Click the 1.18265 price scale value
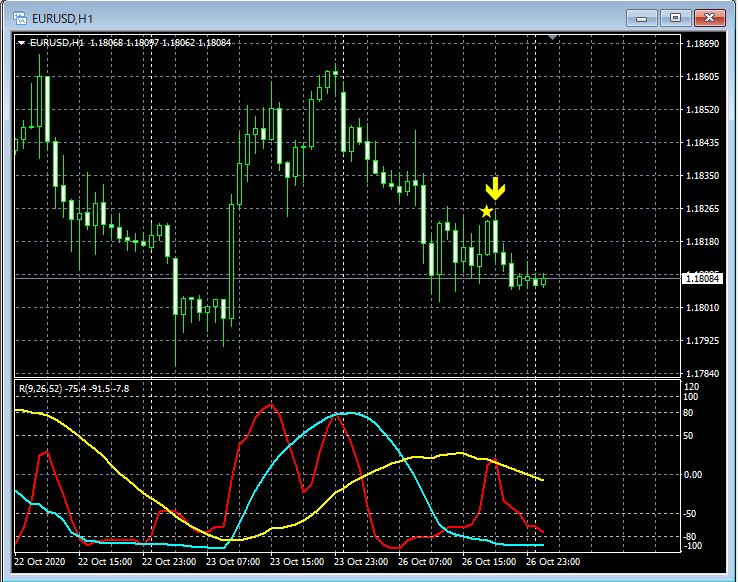This screenshot has height=582, width=738. click(x=703, y=208)
